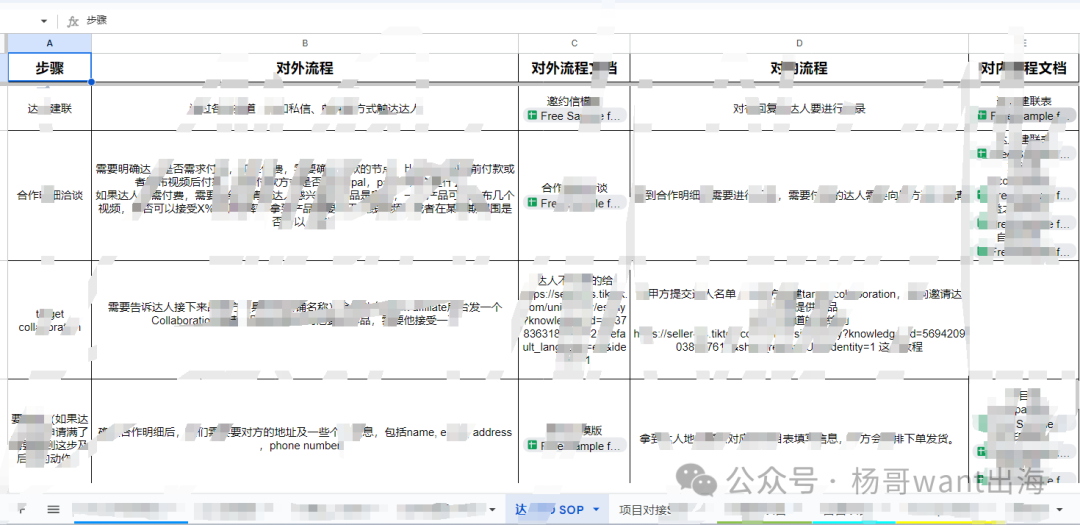Select the 对外流程文档 header cell
1080x525 pixels.
(x=574, y=68)
